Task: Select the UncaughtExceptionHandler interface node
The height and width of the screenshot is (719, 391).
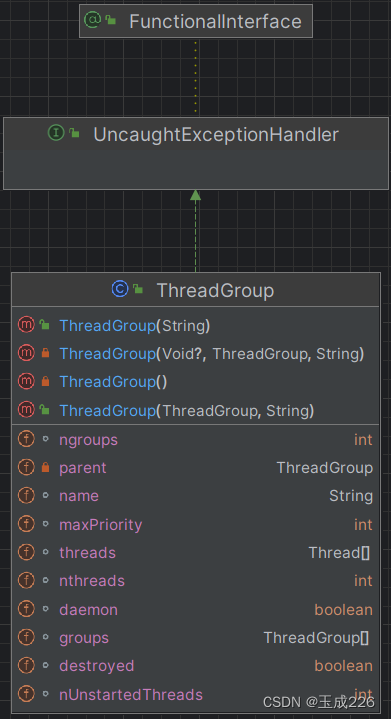Action: [196, 153]
